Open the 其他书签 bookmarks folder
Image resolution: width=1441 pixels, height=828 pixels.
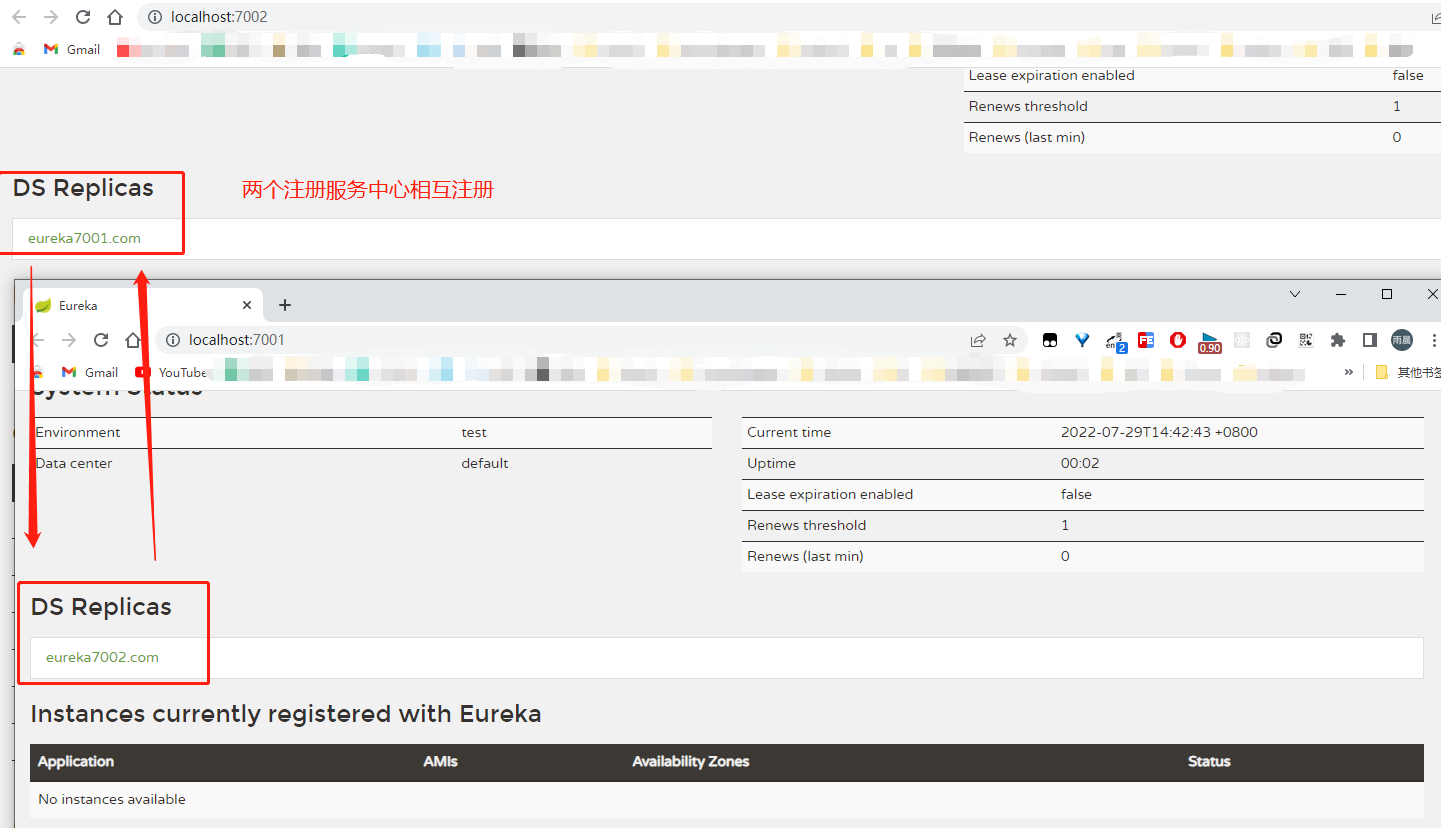point(1408,372)
